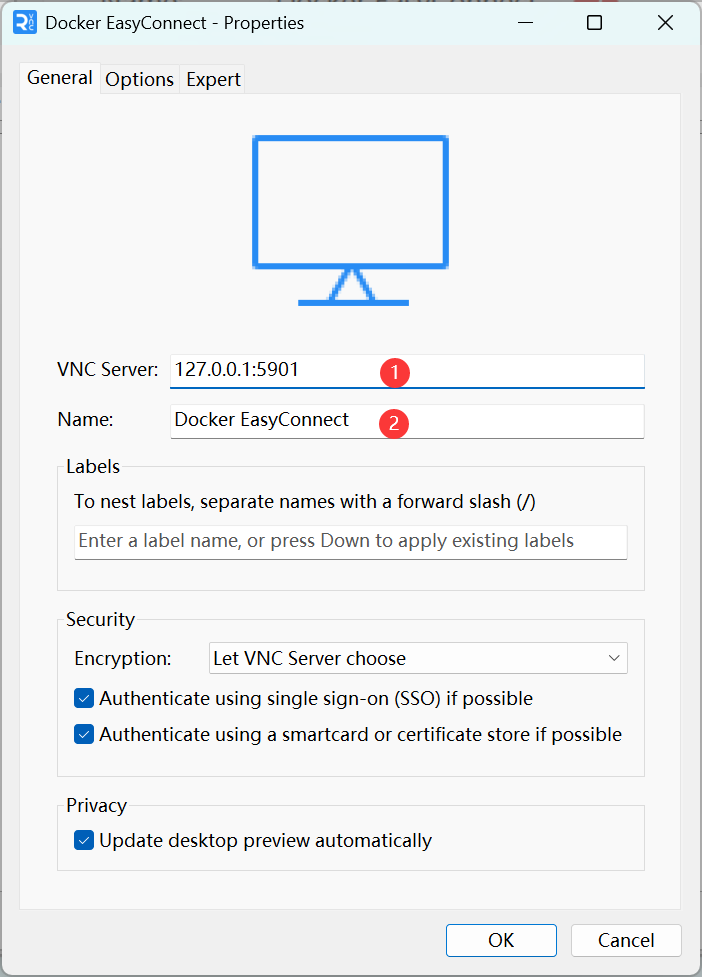Click the RealVNC app icon in title bar

click(25, 23)
